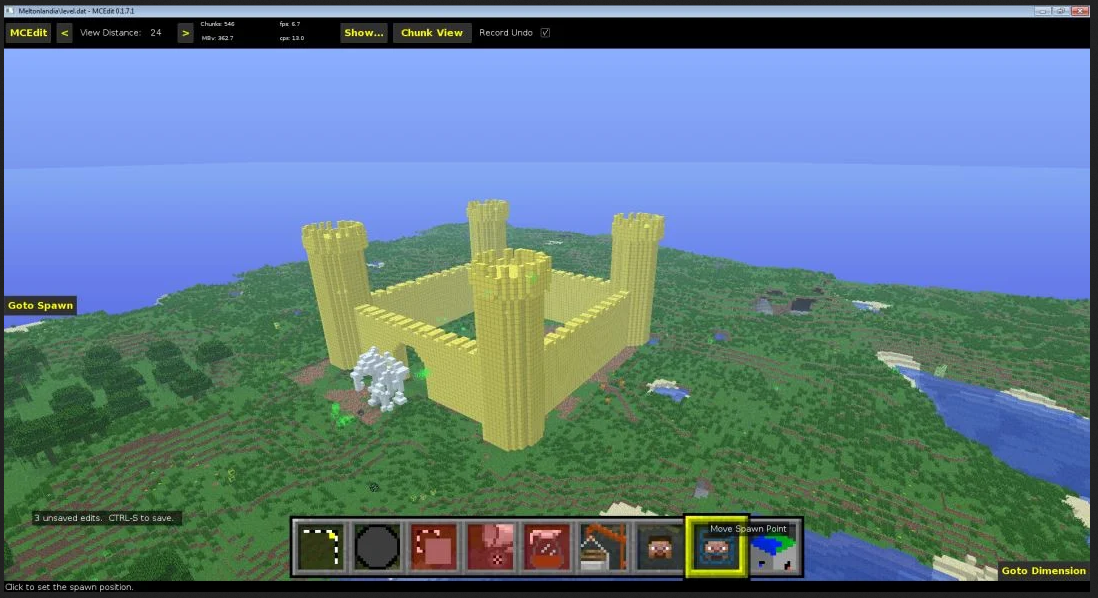1098x598 pixels.
Task: Click the fps readout
Action: [290, 25]
